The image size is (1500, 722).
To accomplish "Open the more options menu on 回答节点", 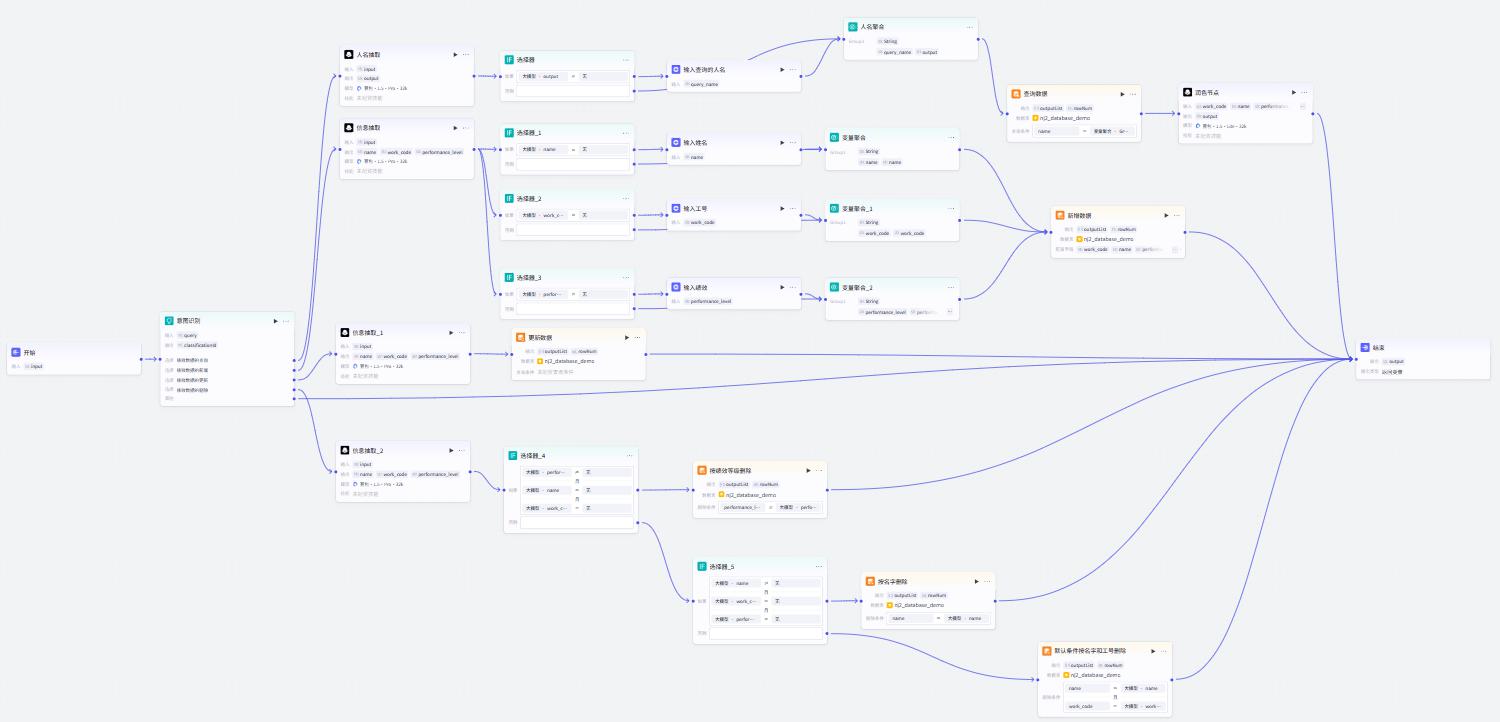I will pos(1304,92).
